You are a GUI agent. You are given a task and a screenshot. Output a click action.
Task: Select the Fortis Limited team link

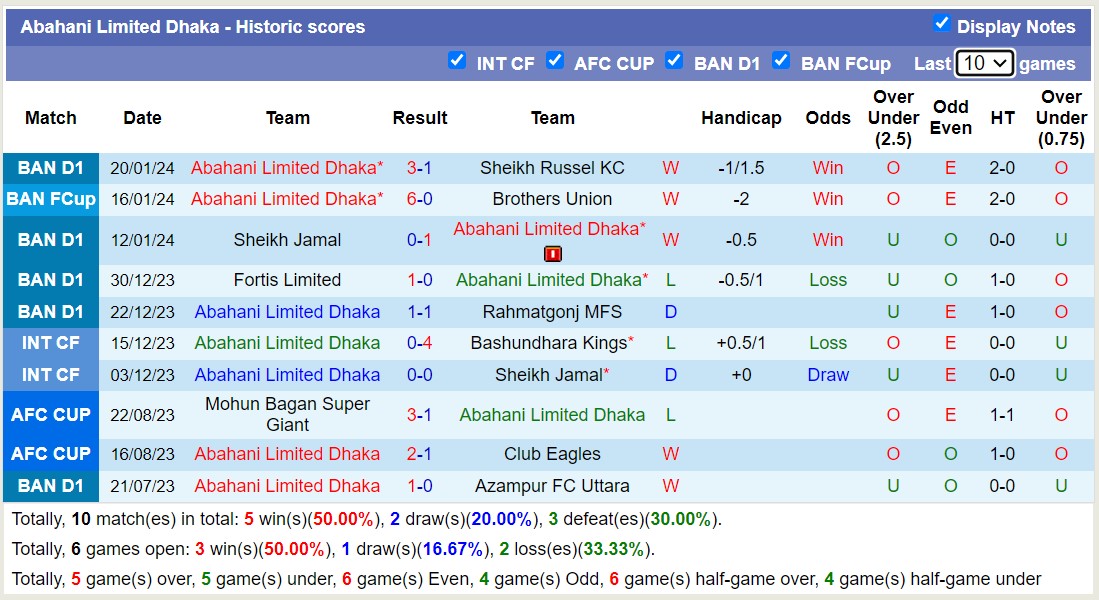(x=287, y=280)
